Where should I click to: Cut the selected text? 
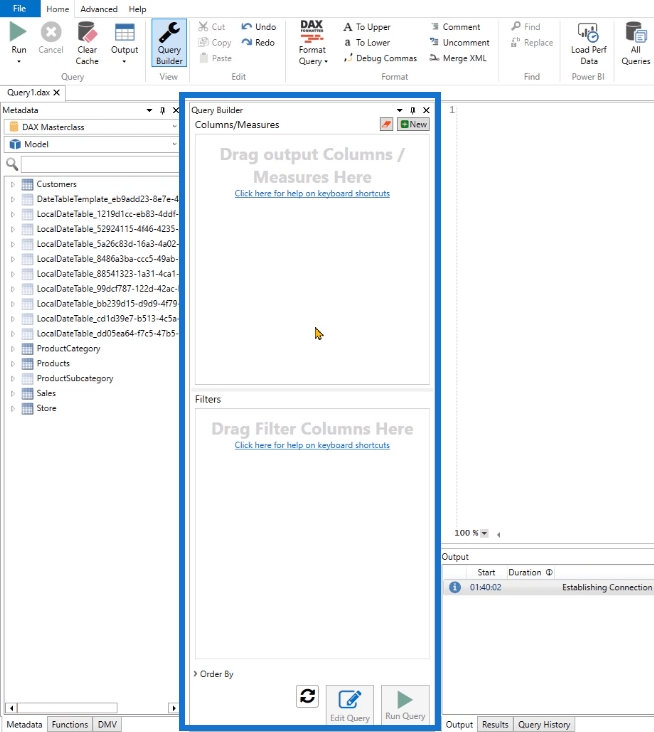tap(211, 27)
